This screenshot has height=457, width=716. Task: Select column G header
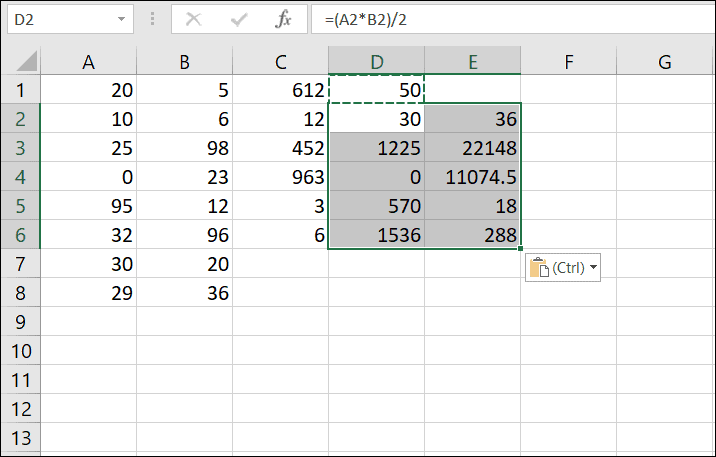click(665, 61)
